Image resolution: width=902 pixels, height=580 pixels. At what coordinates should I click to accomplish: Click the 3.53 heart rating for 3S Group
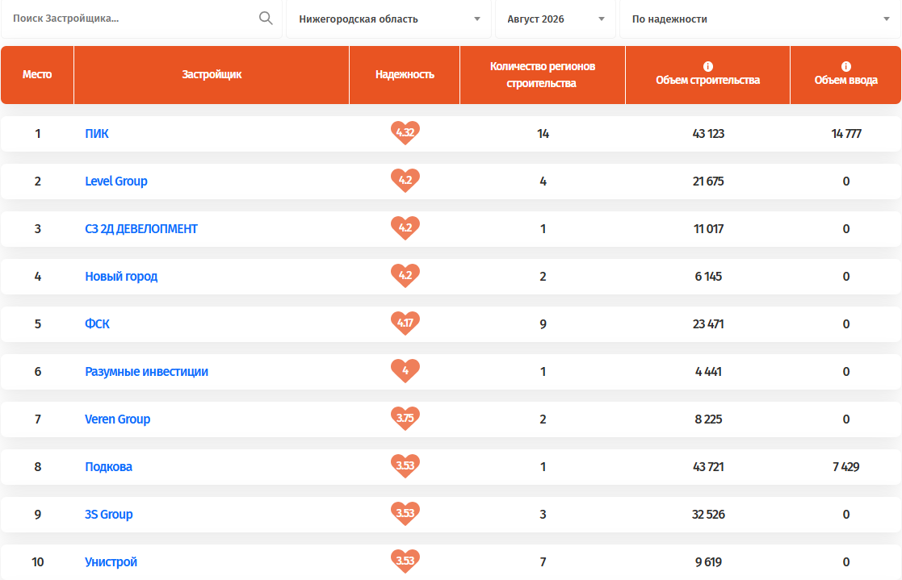tap(405, 514)
